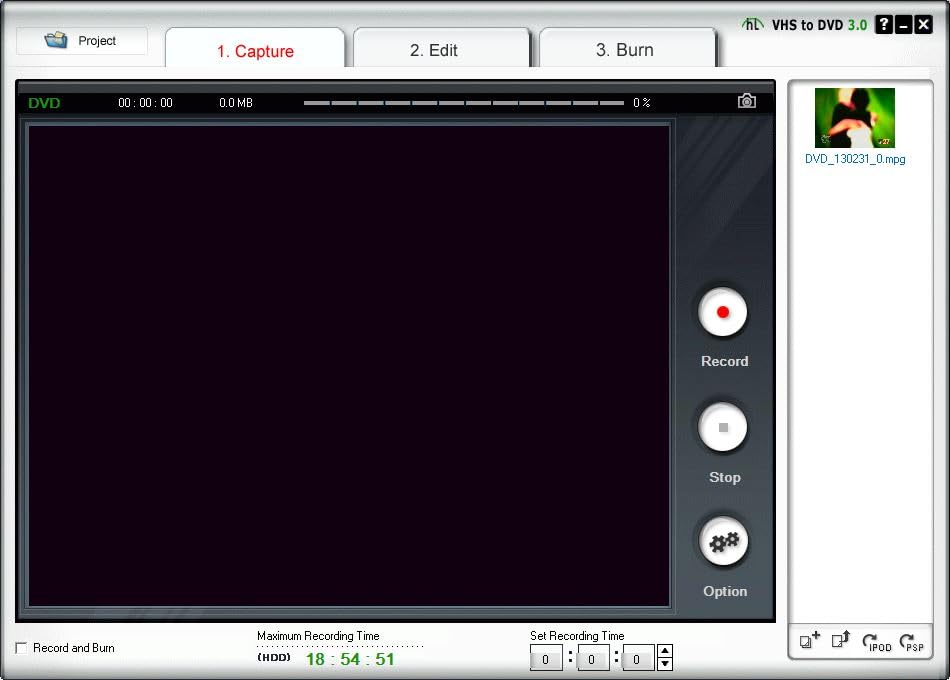Open the help question mark button
Screen dimensions: 950x680
[x=884, y=24]
